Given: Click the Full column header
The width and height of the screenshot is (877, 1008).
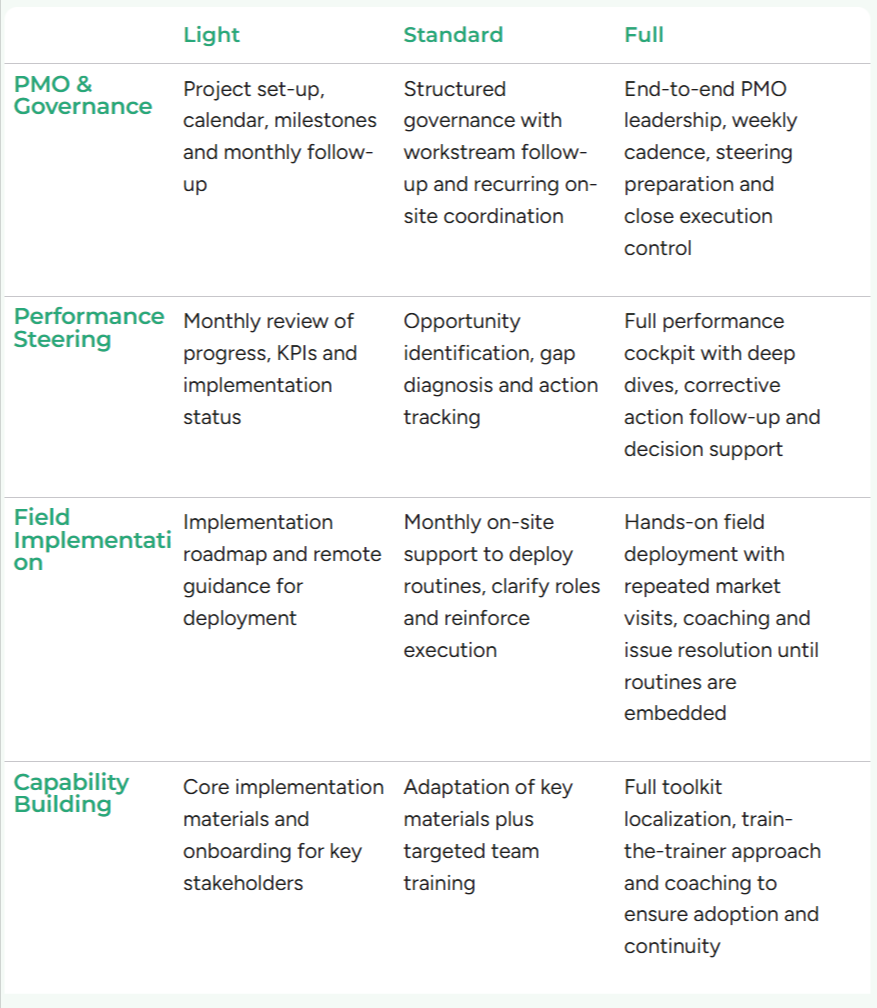Looking at the screenshot, I should [x=644, y=35].
